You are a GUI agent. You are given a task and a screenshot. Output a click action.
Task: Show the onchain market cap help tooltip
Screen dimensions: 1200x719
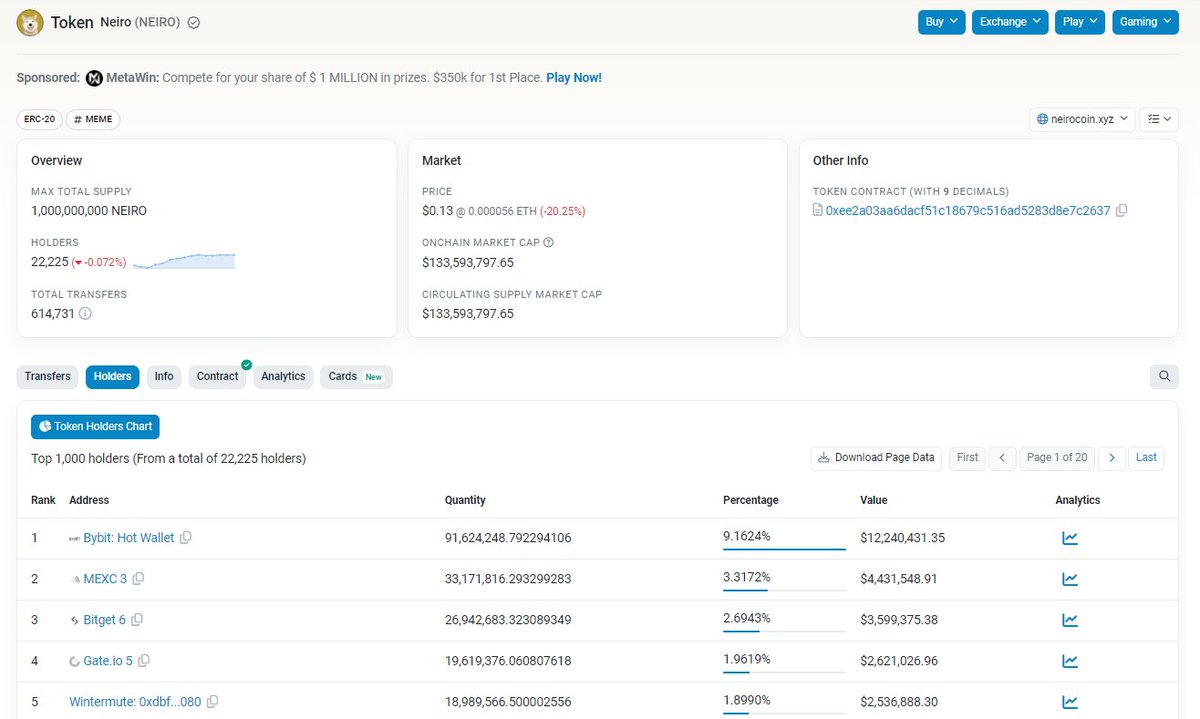(548, 242)
